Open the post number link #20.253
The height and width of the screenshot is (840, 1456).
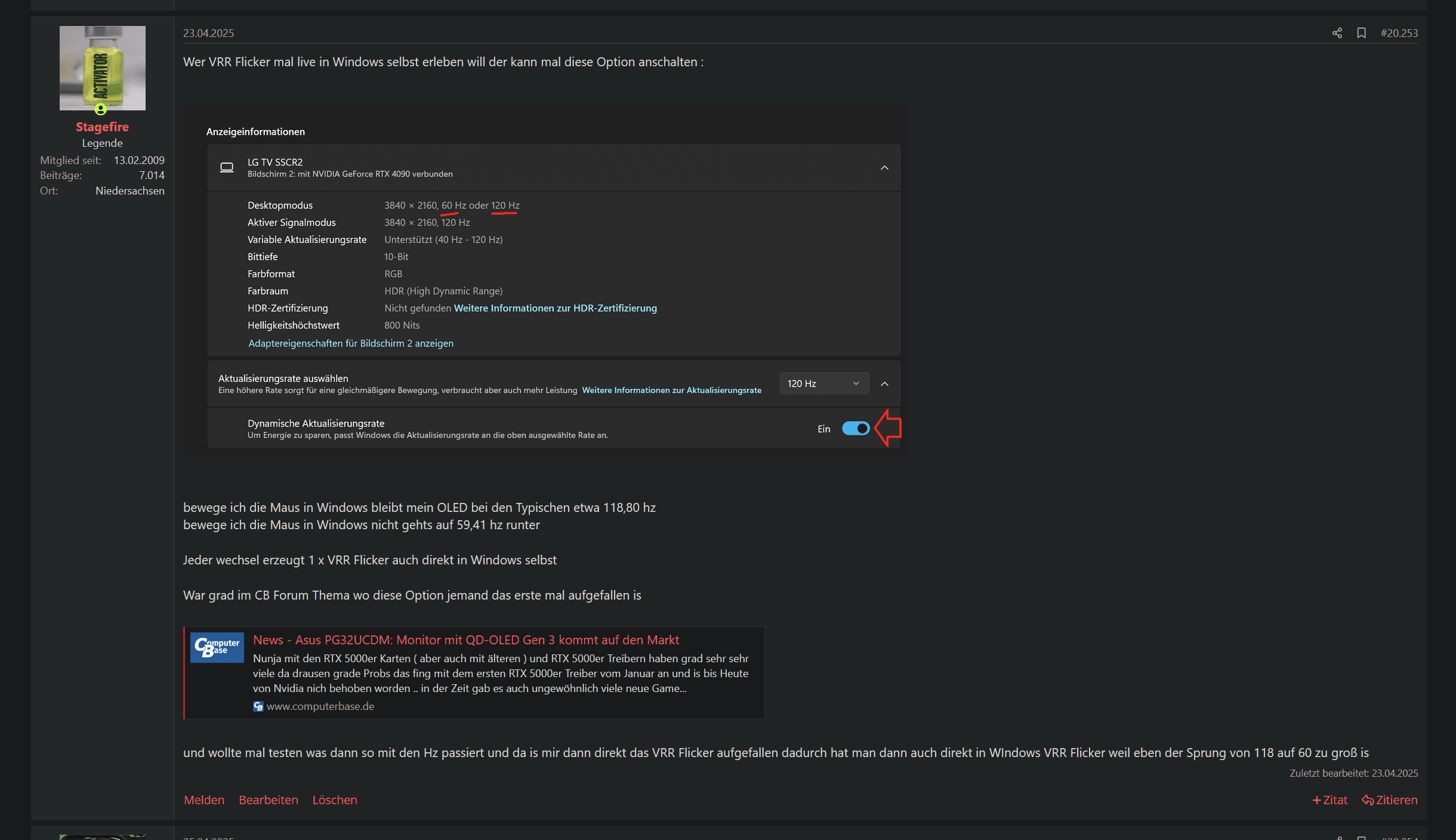pyautogui.click(x=1399, y=33)
